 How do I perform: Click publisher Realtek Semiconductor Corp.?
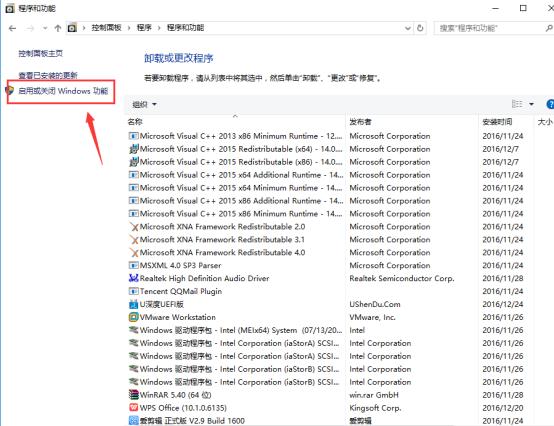tap(402, 278)
